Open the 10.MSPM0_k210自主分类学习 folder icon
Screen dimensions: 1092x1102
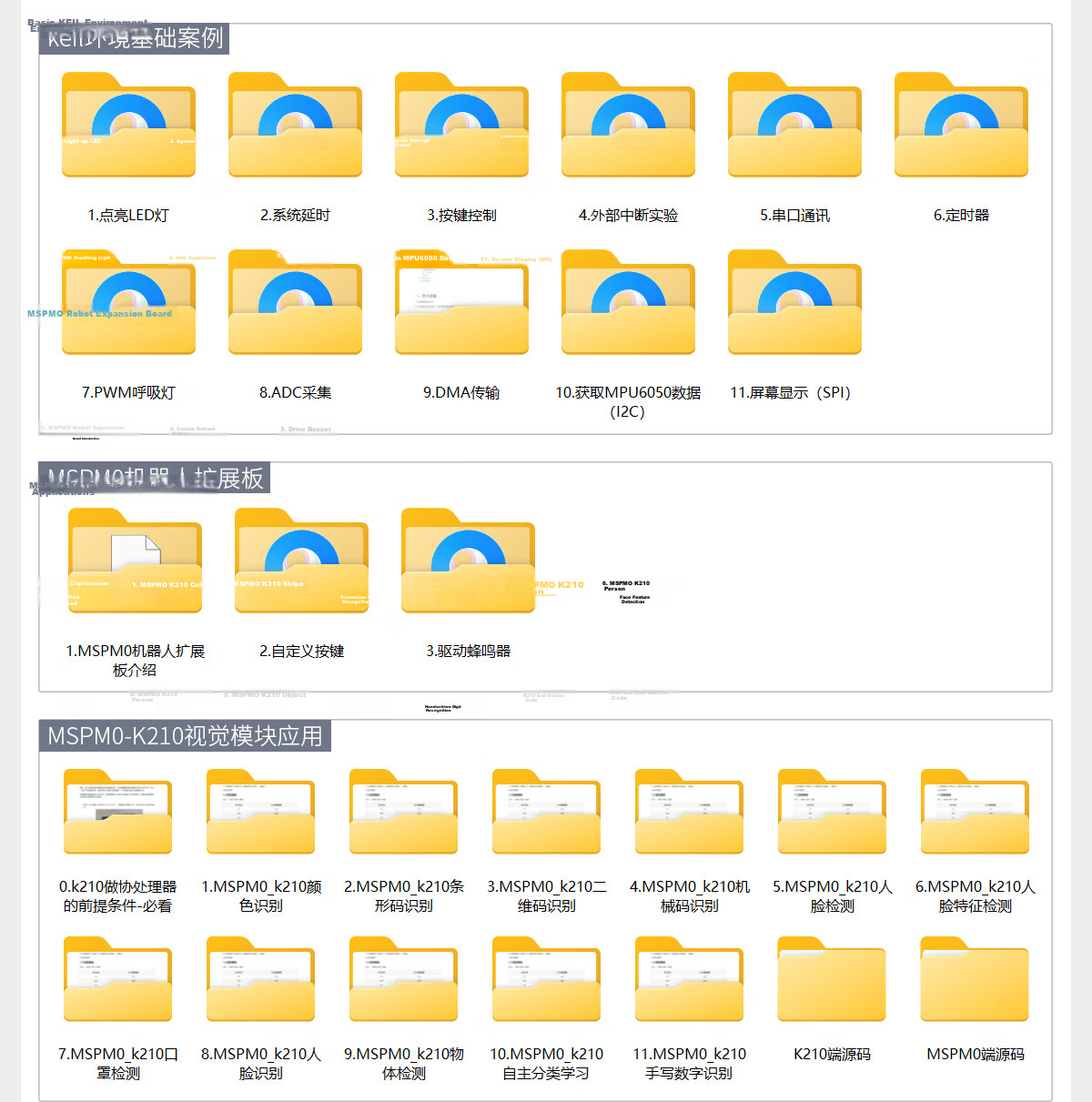(x=546, y=979)
